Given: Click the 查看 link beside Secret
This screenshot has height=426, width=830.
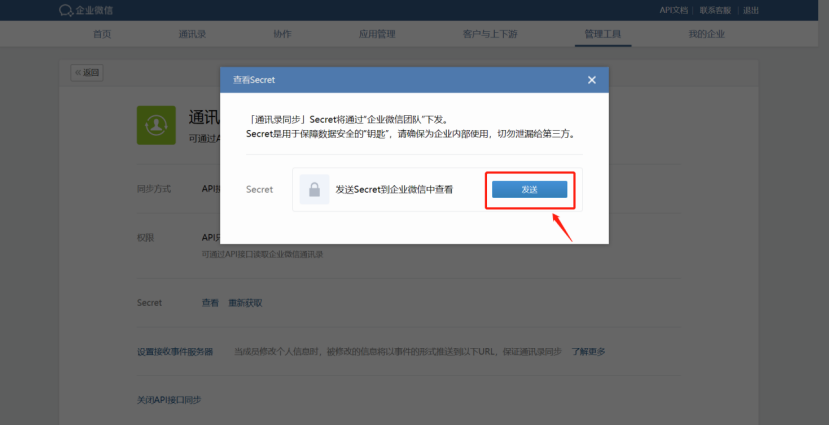Looking at the screenshot, I should pos(210,303).
